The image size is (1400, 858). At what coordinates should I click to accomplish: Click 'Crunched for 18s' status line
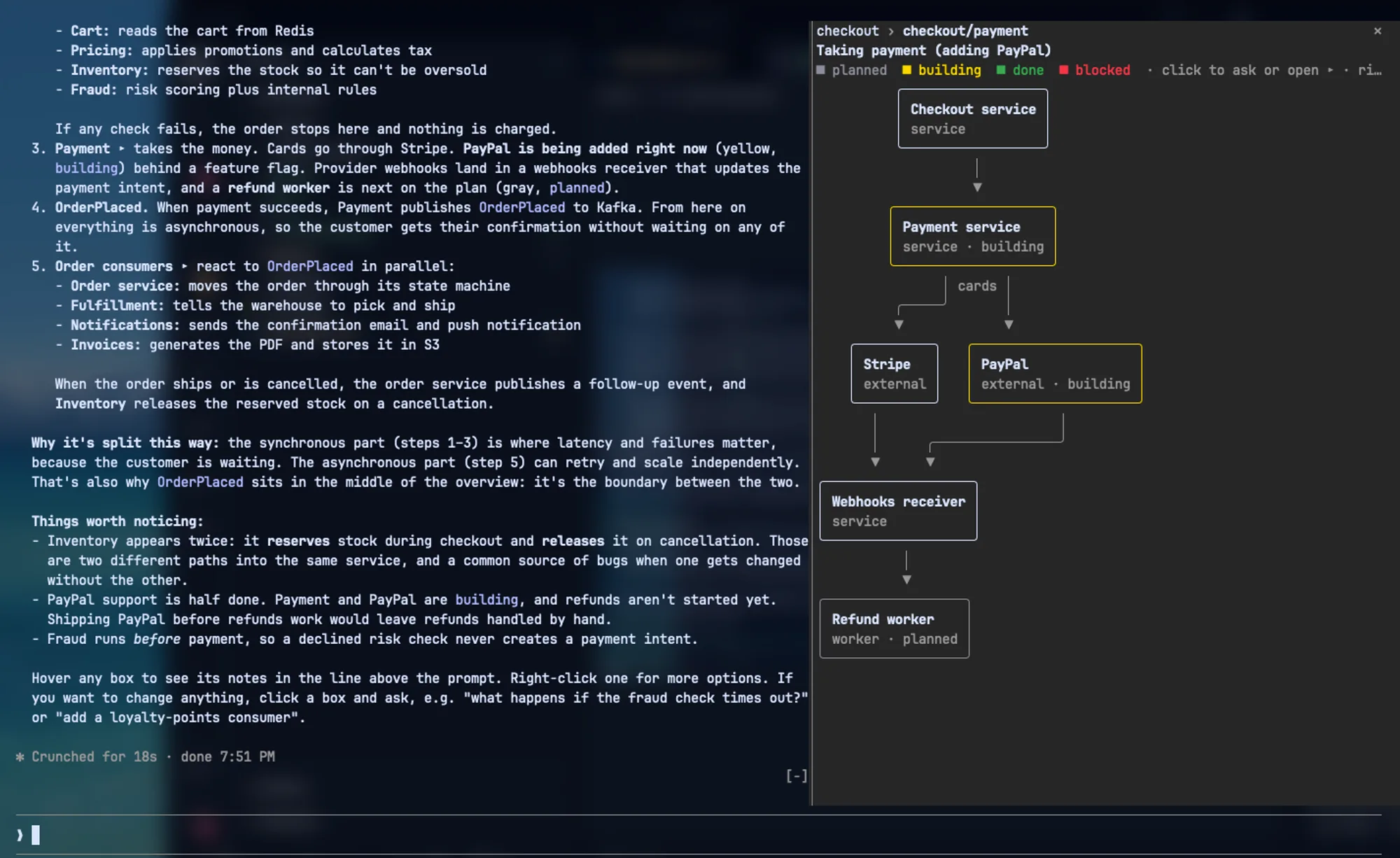click(94, 757)
